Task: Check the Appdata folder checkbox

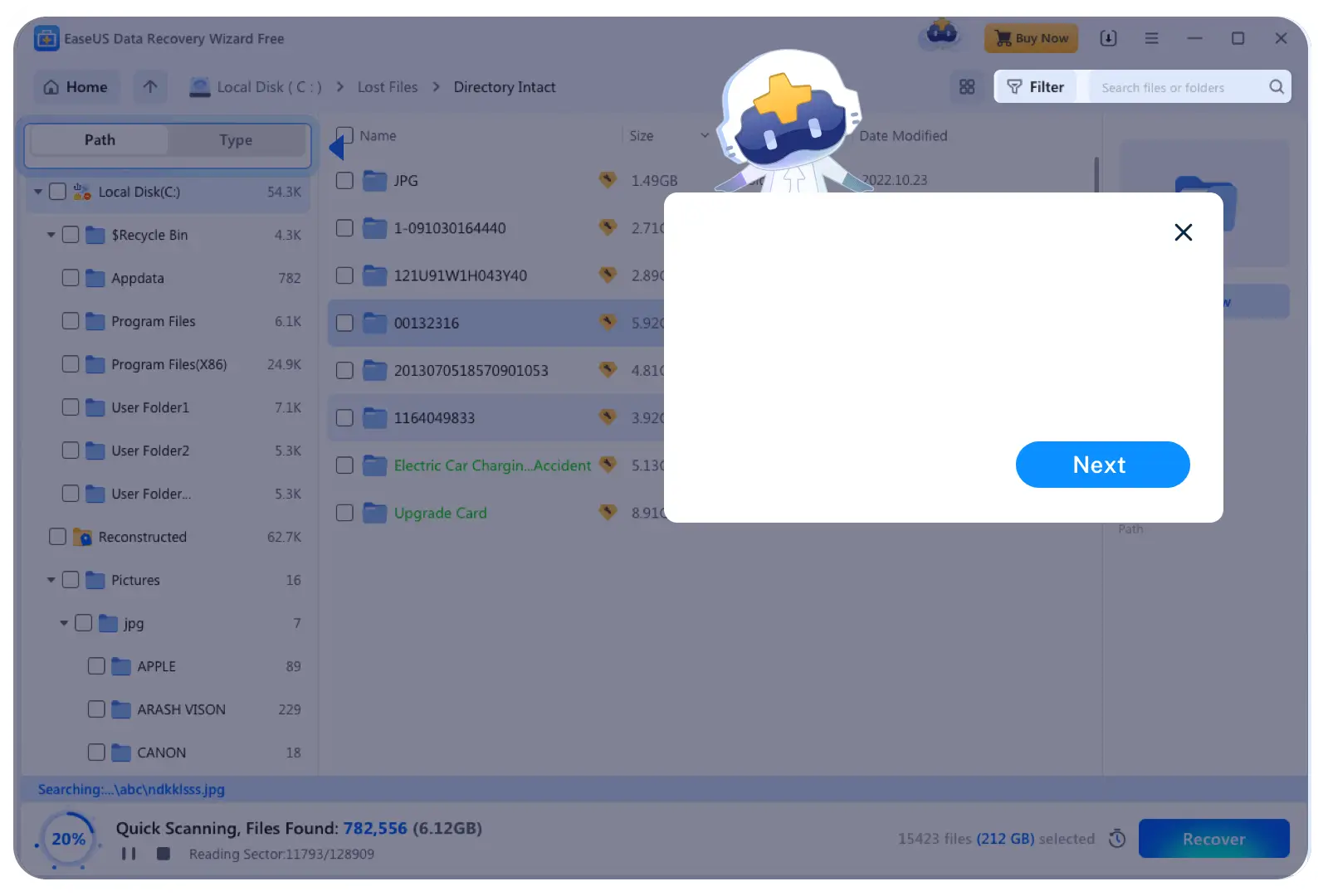Action: tap(71, 278)
